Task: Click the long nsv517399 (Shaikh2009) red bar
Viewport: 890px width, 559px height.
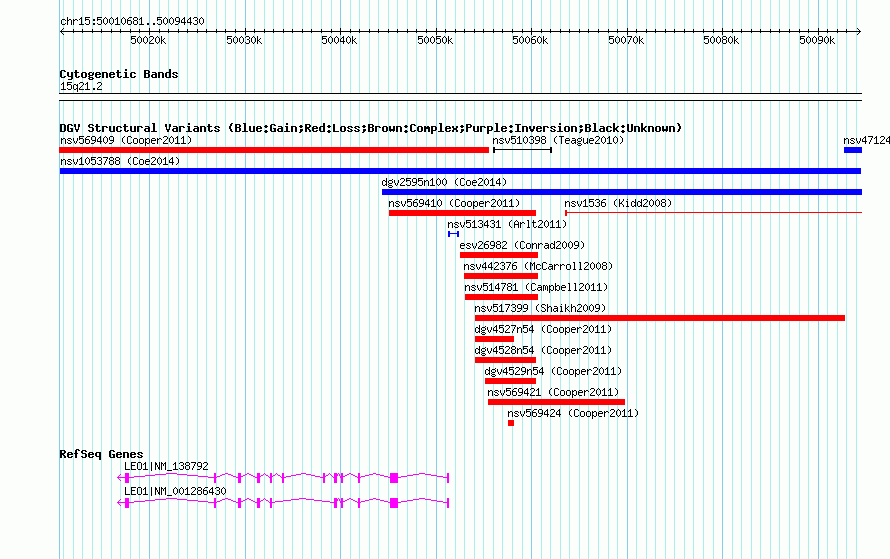Action: pos(660,318)
